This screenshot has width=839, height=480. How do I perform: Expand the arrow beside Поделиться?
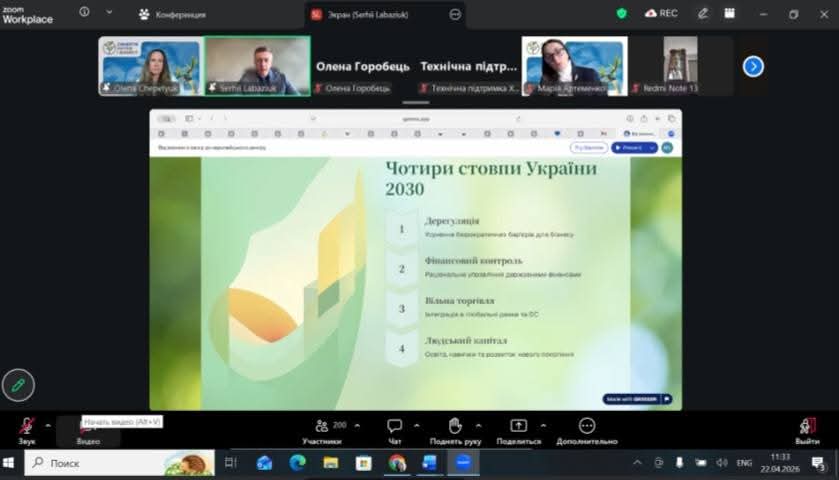[x=547, y=425]
